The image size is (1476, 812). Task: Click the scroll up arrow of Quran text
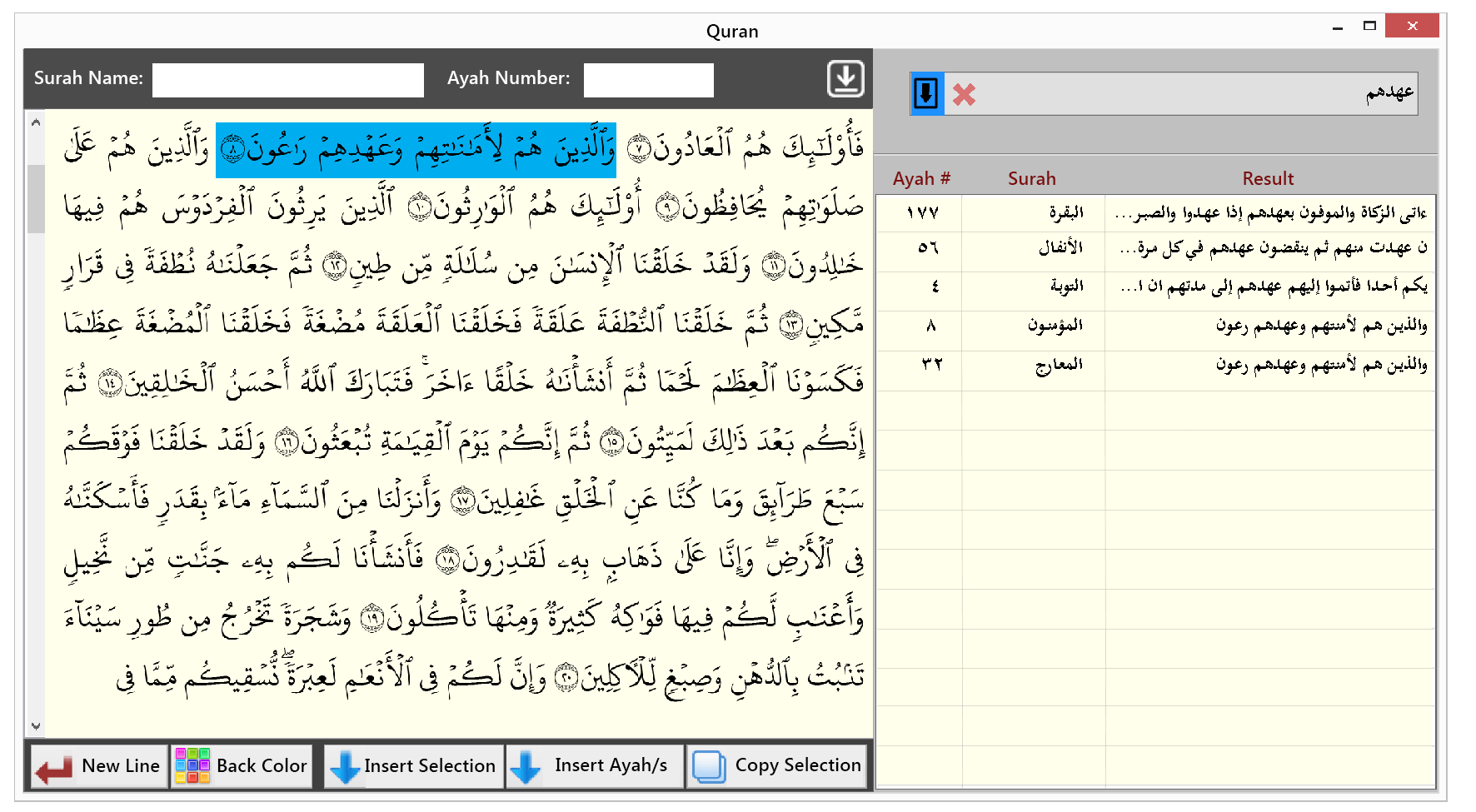tap(36, 122)
